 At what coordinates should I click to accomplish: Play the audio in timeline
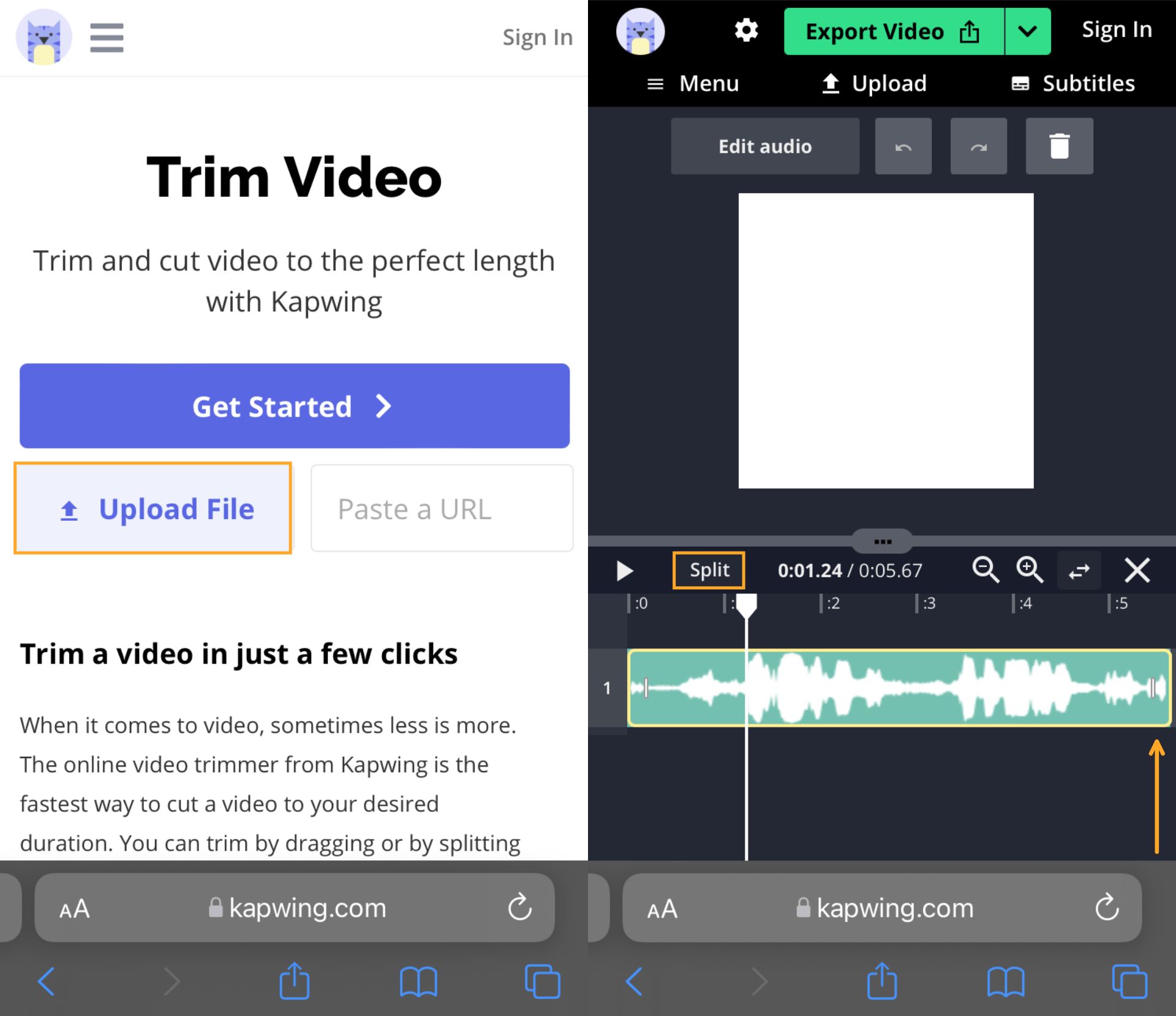tap(624, 571)
